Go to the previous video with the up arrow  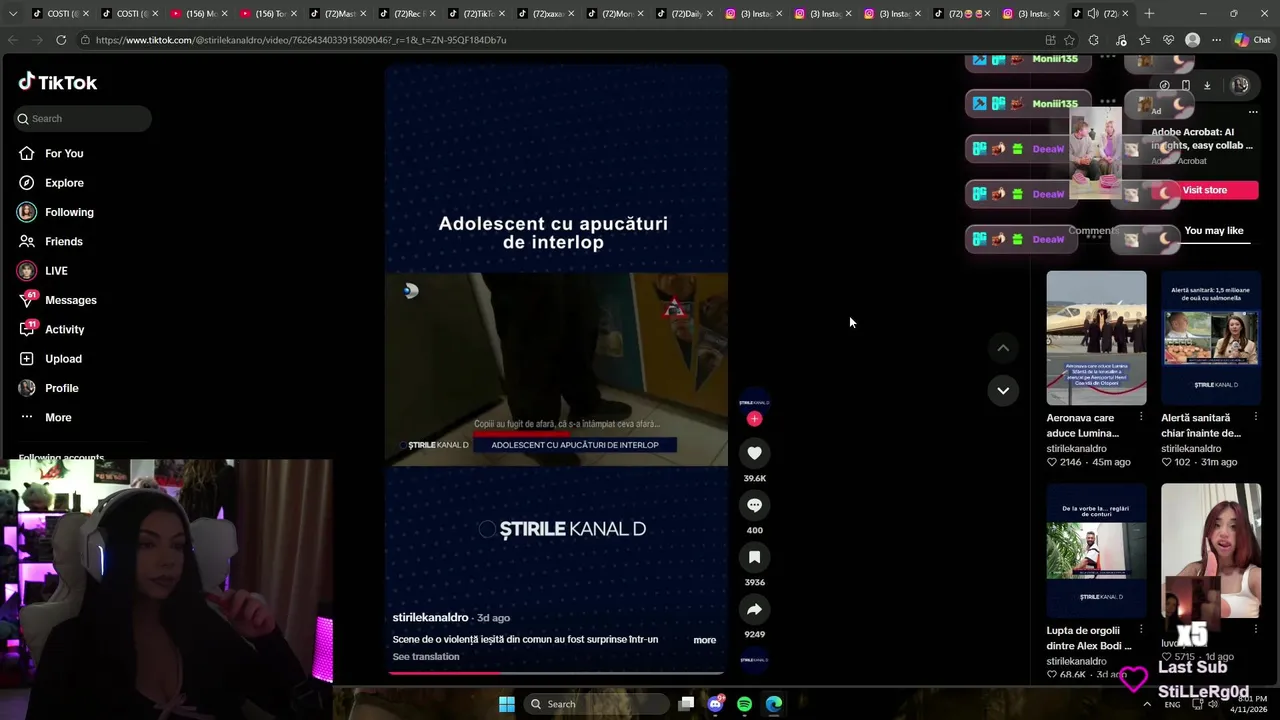point(1003,348)
